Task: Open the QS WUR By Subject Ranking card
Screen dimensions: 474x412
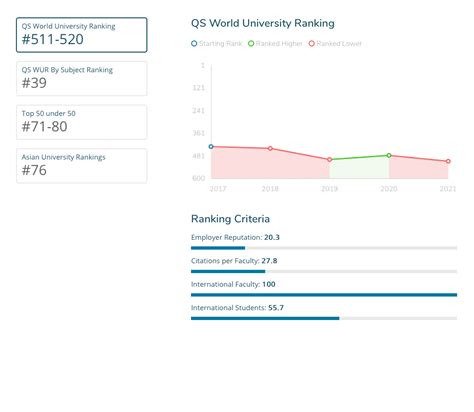Action: [82, 78]
